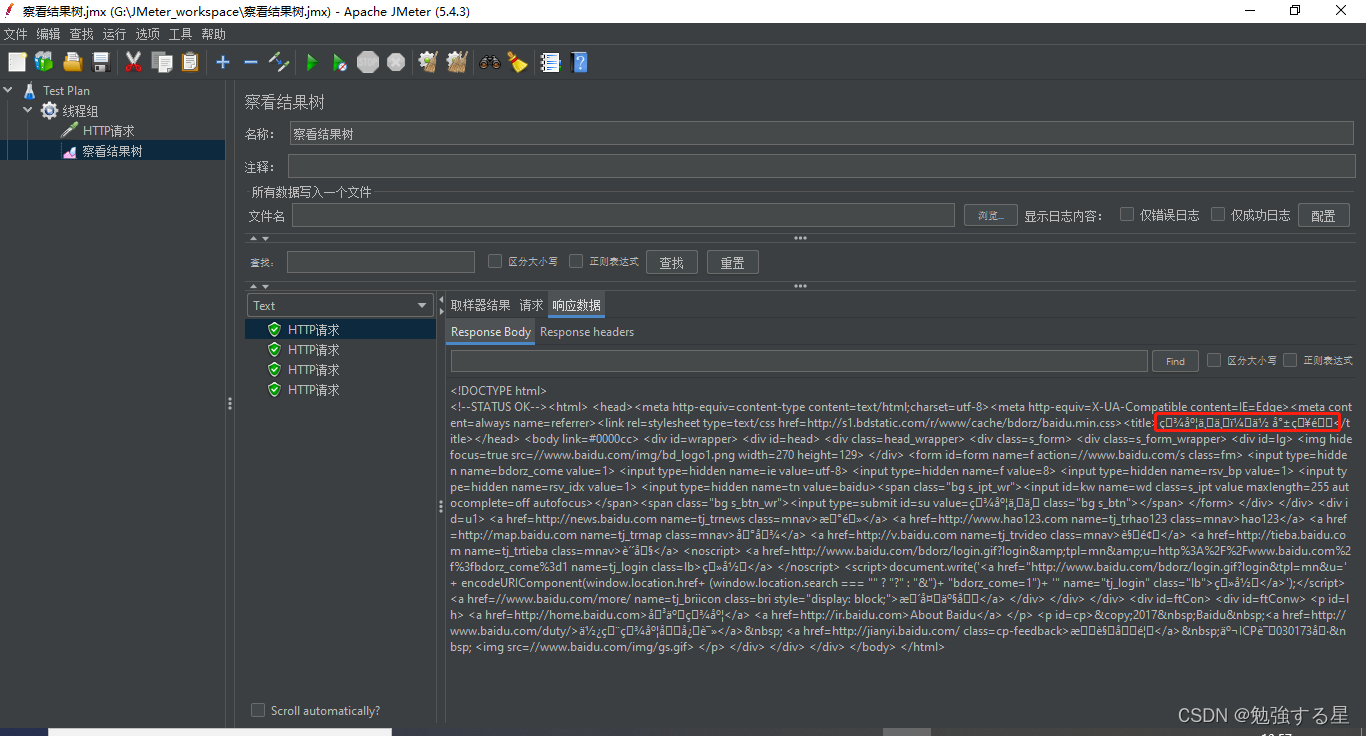The width and height of the screenshot is (1366, 736).
Task: Click the blue plus Expand All icon
Action: [223, 62]
